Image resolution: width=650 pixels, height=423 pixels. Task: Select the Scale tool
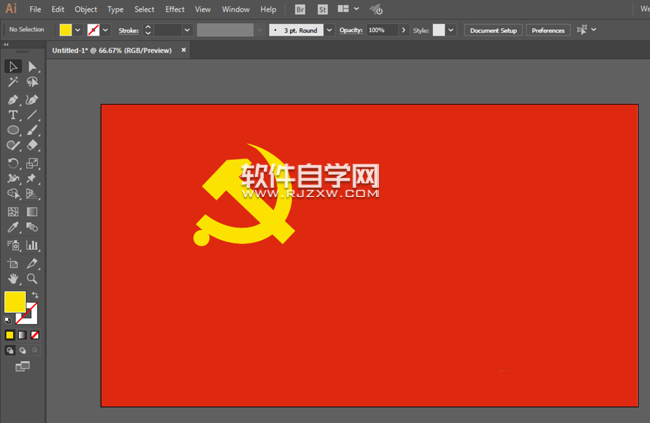(32, 163)
